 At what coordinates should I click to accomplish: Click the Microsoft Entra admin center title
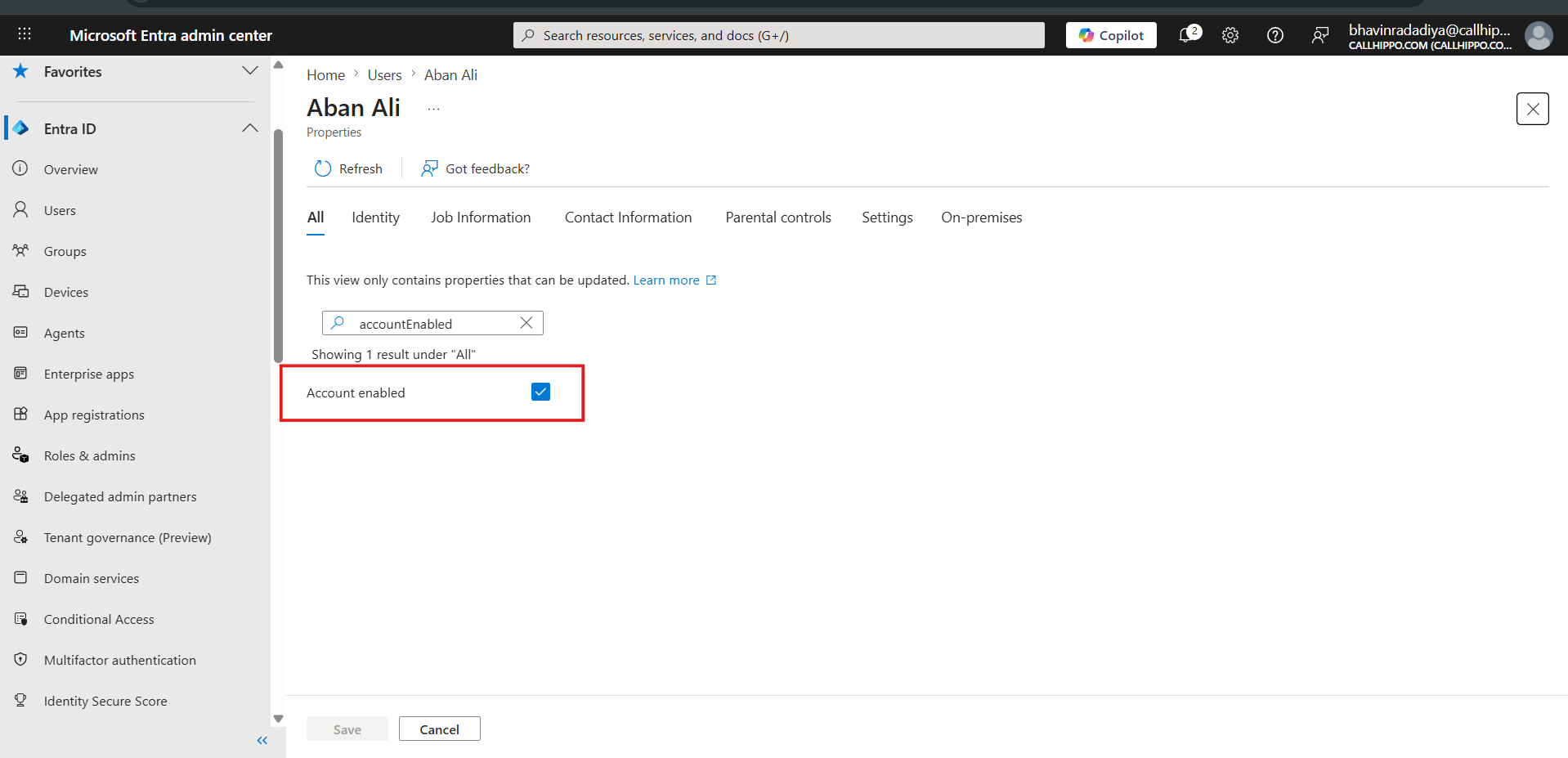click(x=171, y=35)
